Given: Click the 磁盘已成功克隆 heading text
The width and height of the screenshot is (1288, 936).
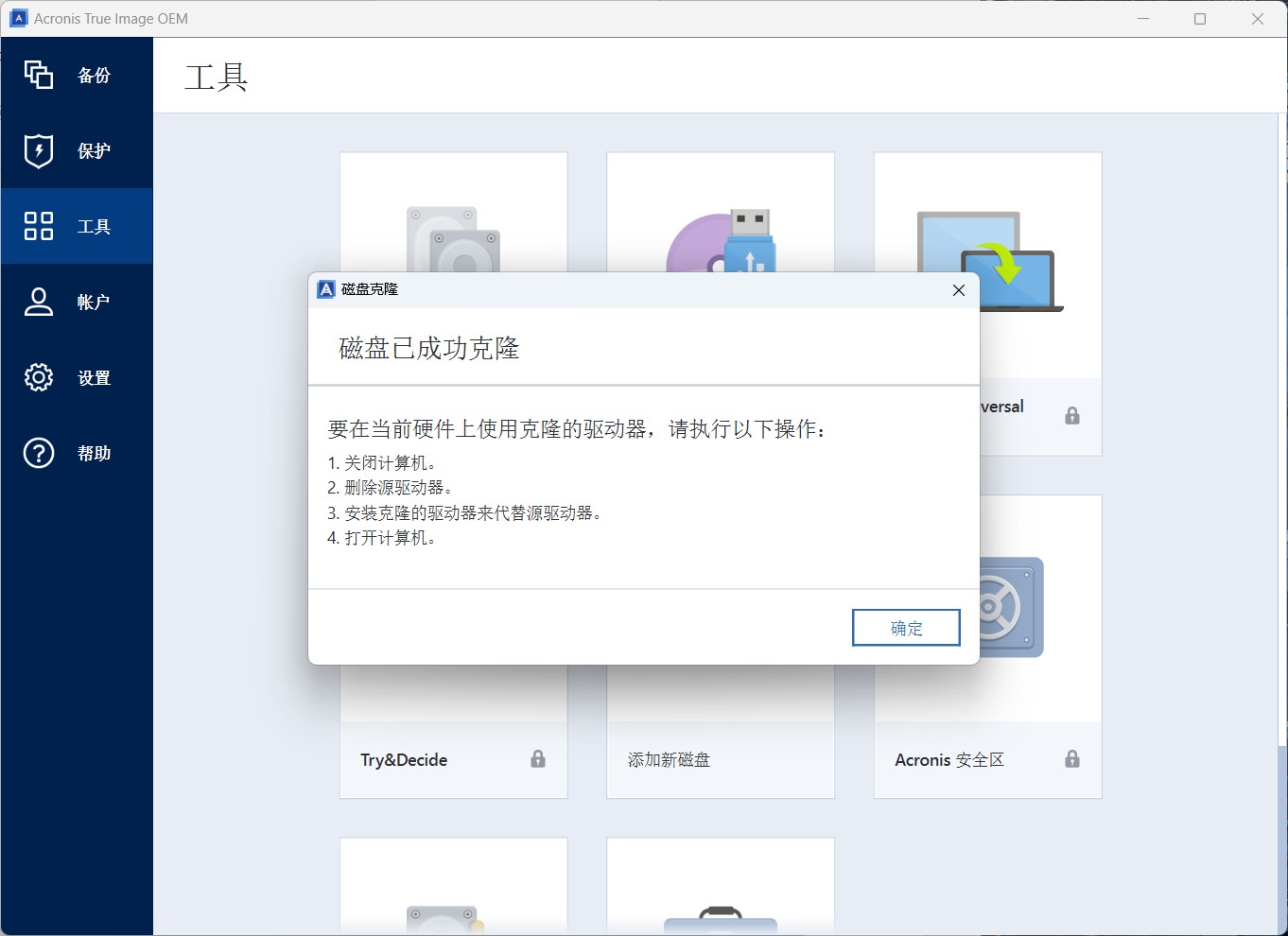Looking at the screenshot, I should click(x=429, y=349).
